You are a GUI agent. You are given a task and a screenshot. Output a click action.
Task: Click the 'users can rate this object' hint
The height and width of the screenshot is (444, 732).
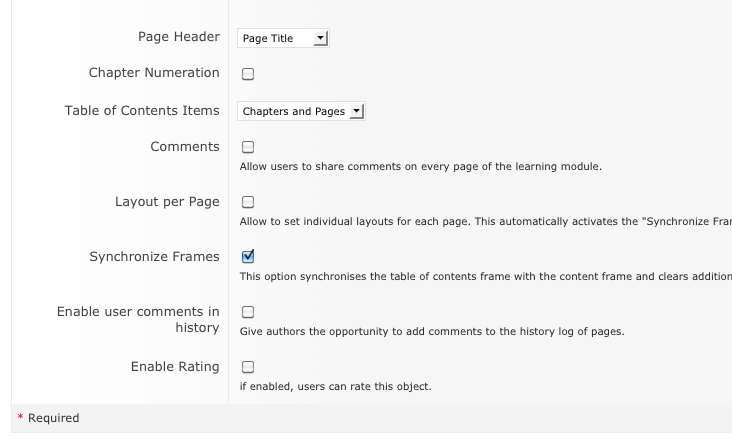335,386
